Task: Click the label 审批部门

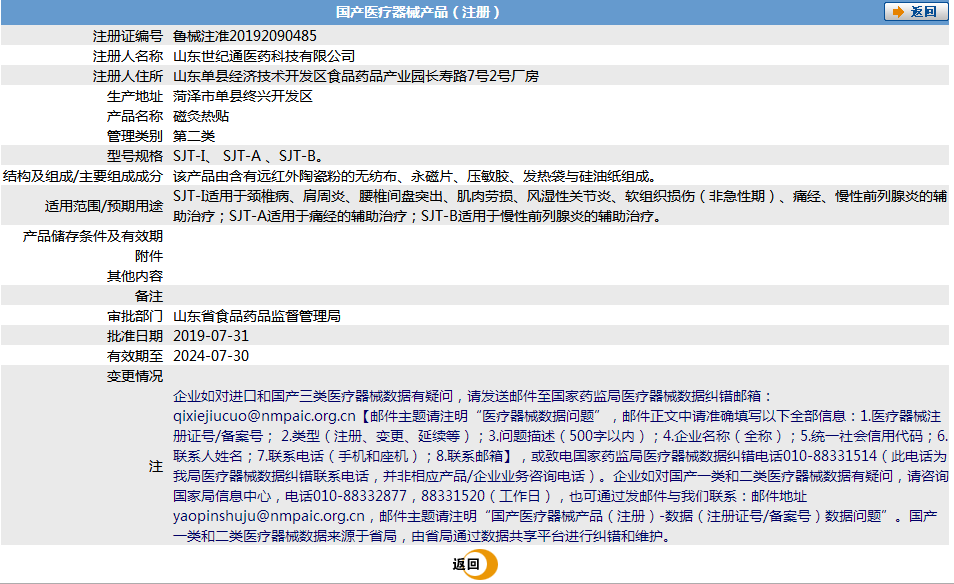Action: (x=135, y=316)
